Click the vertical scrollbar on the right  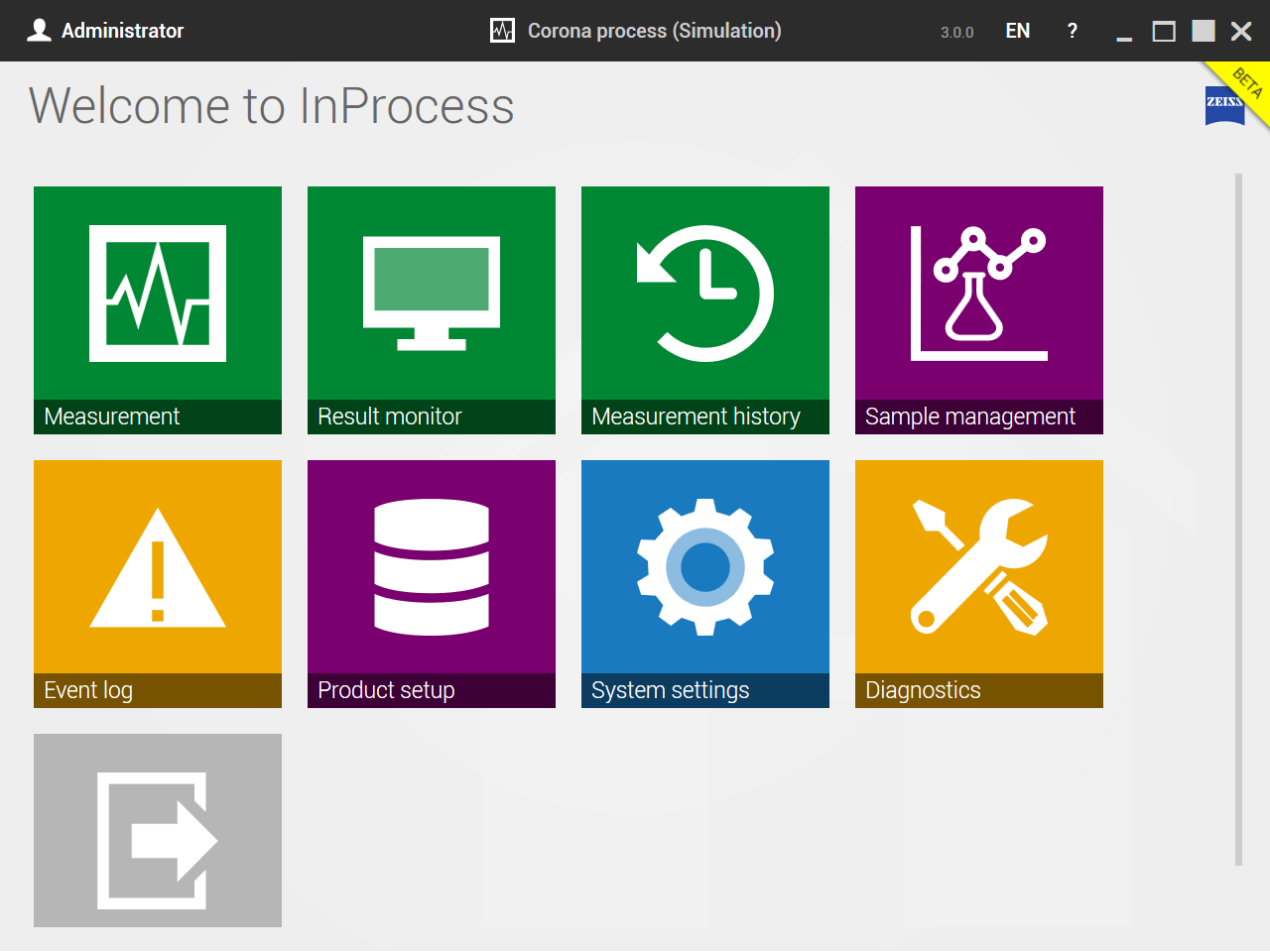[1238, 520]
